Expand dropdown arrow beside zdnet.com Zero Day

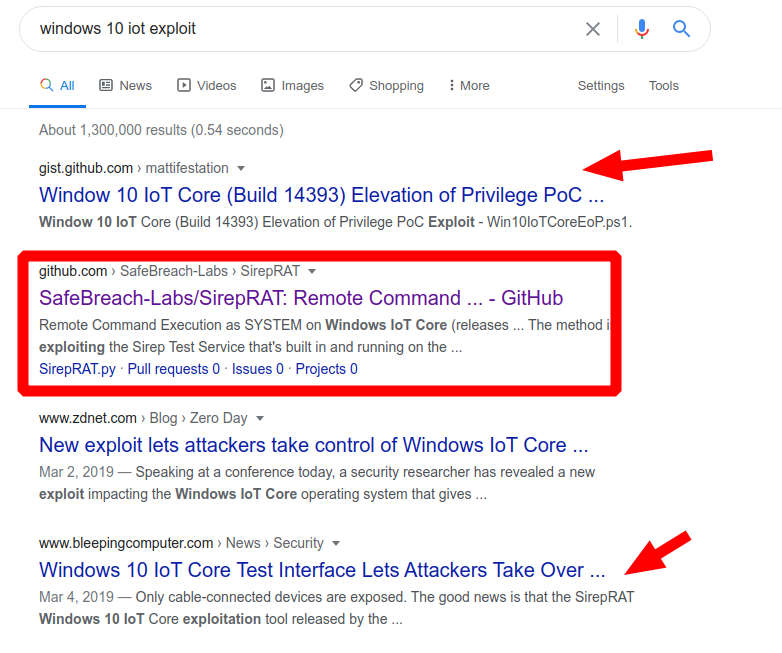click(x=260, y=418)
